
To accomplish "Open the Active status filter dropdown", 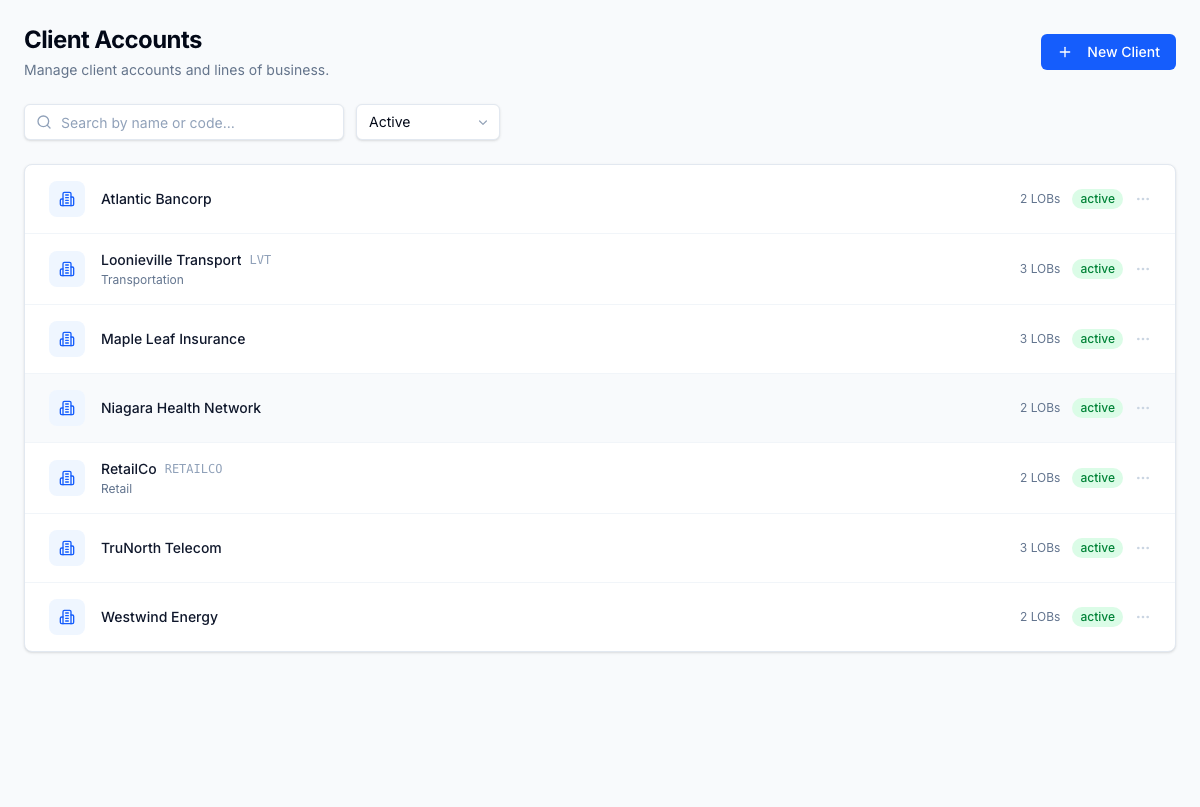I will pyautogui.click(x=428, y=122).
